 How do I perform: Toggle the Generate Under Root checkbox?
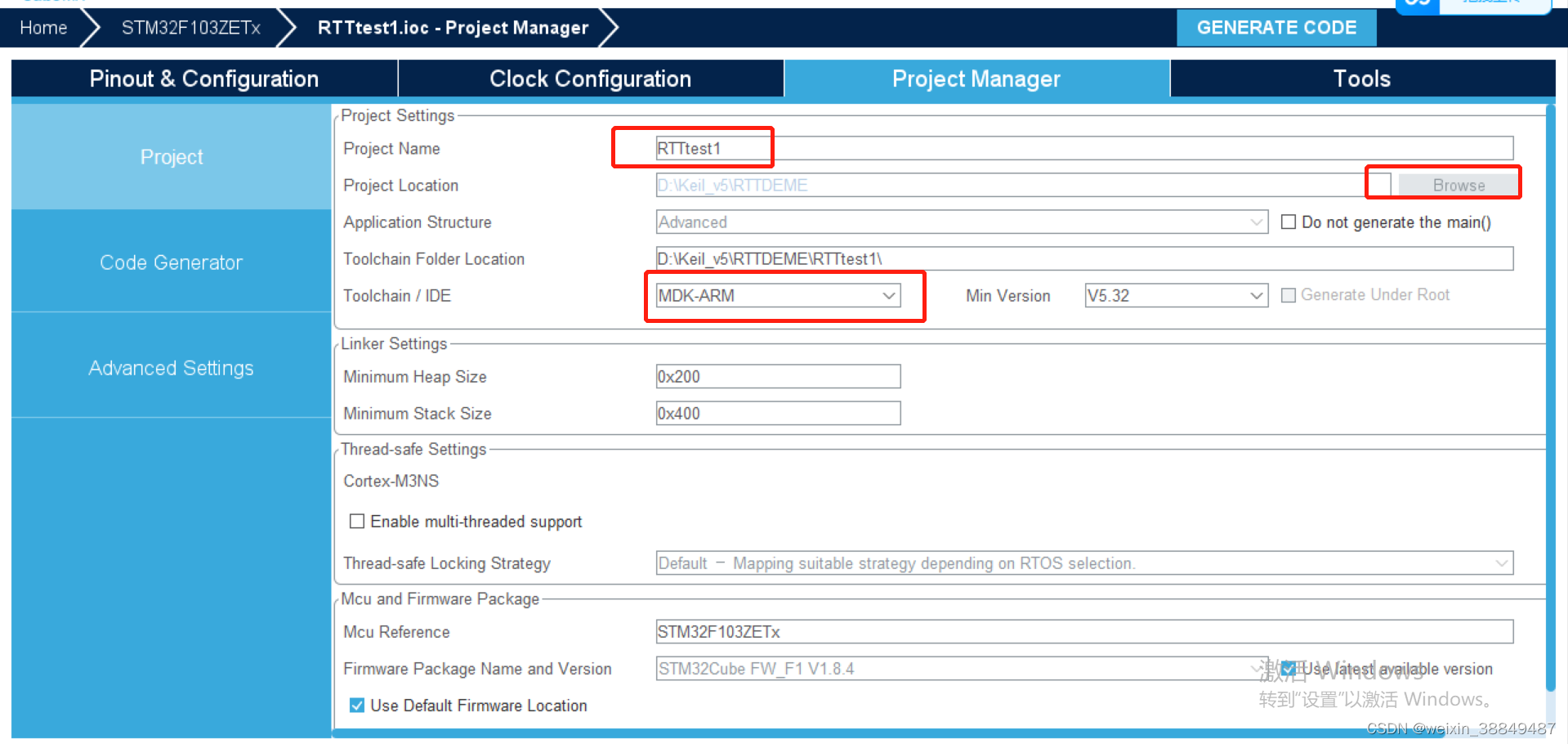tap(1289, 295)
